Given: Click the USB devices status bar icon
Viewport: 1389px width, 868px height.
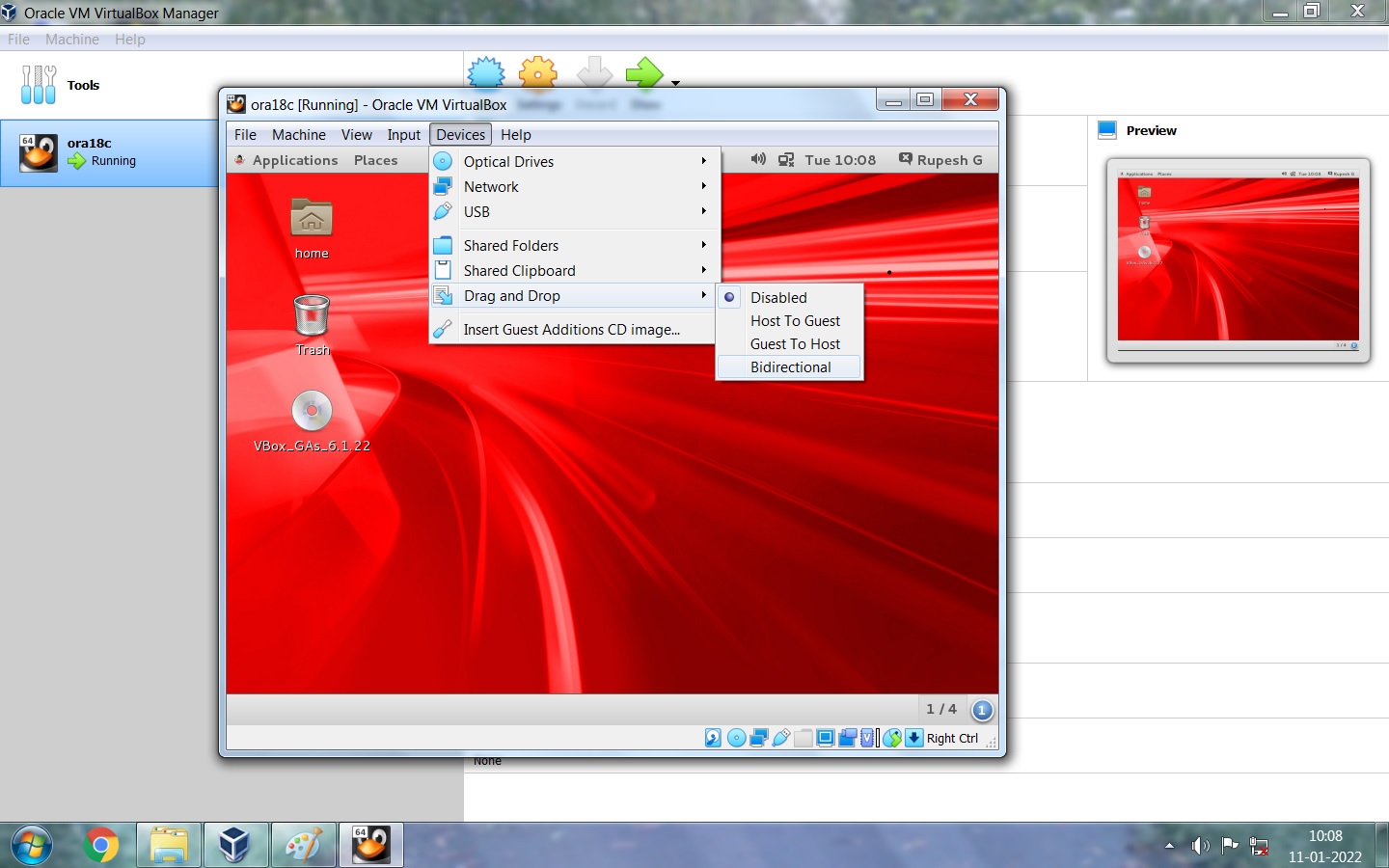Looking at the screenshot, I should 781,738.
